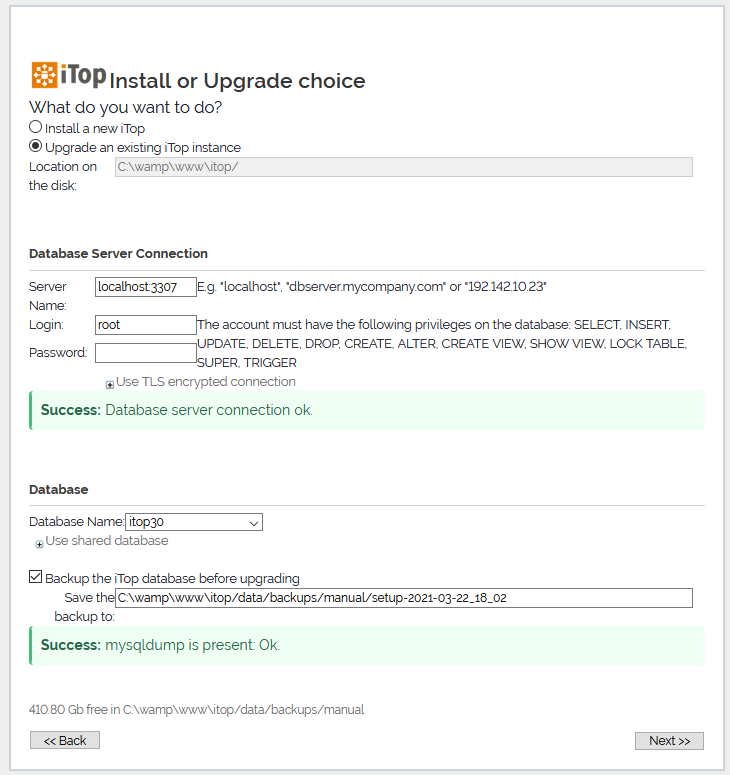730x775 pixels.
Task: Expand the Use shared database plus icon
Action: (39, 543)
